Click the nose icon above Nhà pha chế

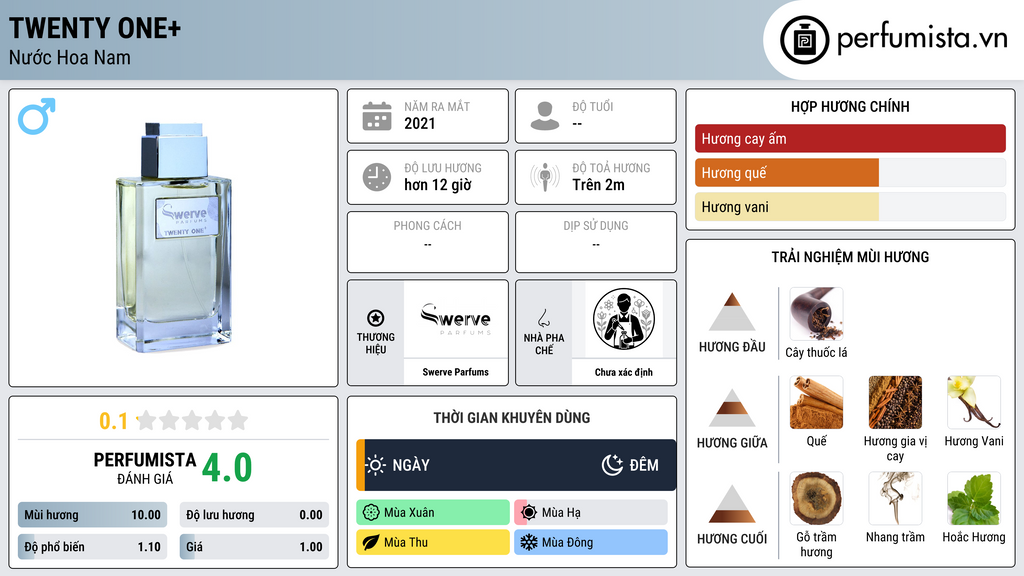(543, 318)
